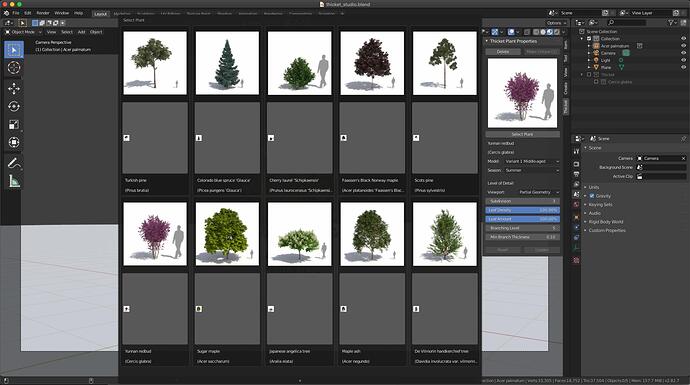Open the viewport Add menu
This screenshot has width=690, height=385.
pos(81,32)
